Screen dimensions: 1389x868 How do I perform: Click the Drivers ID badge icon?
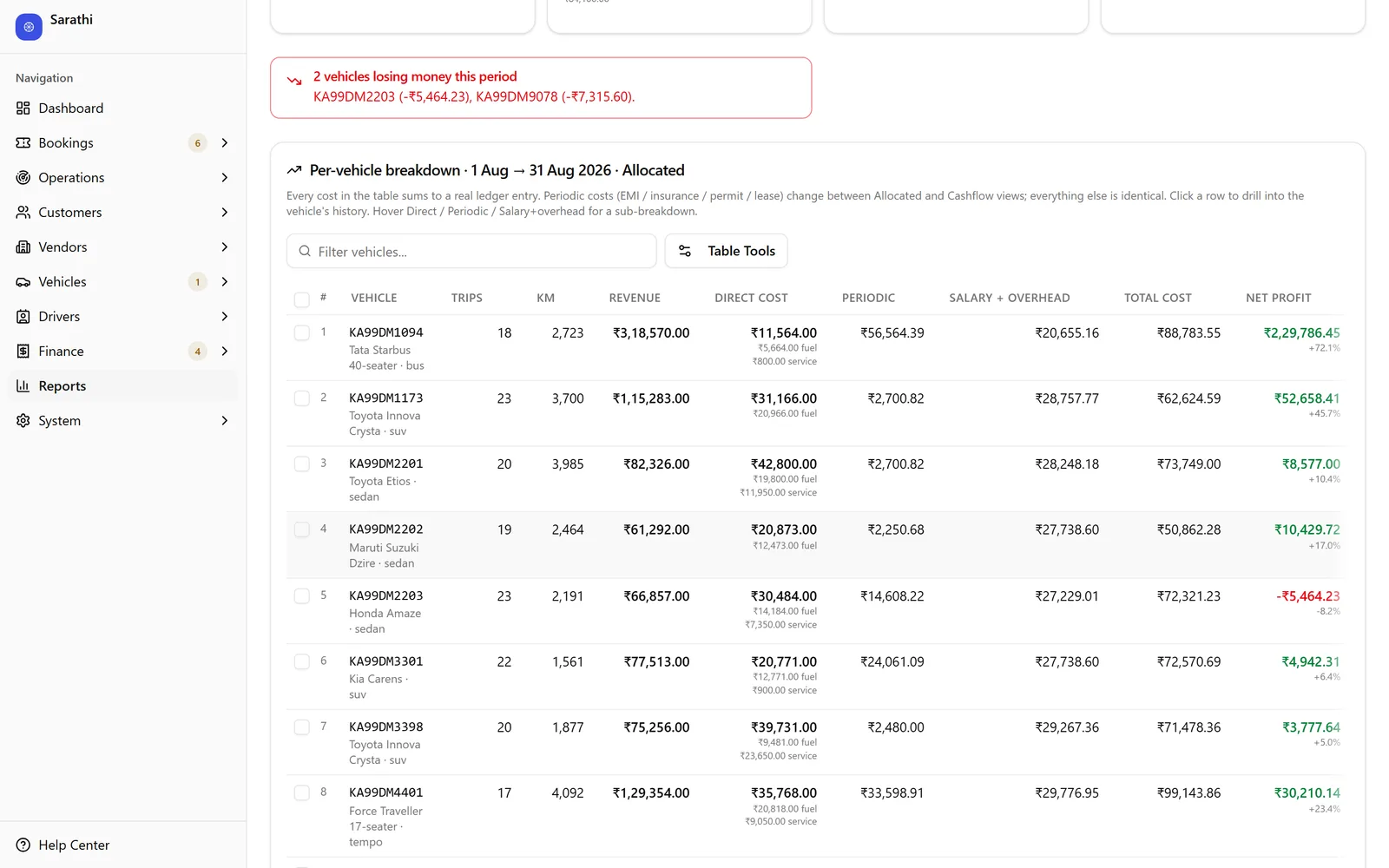click(23, 317)
